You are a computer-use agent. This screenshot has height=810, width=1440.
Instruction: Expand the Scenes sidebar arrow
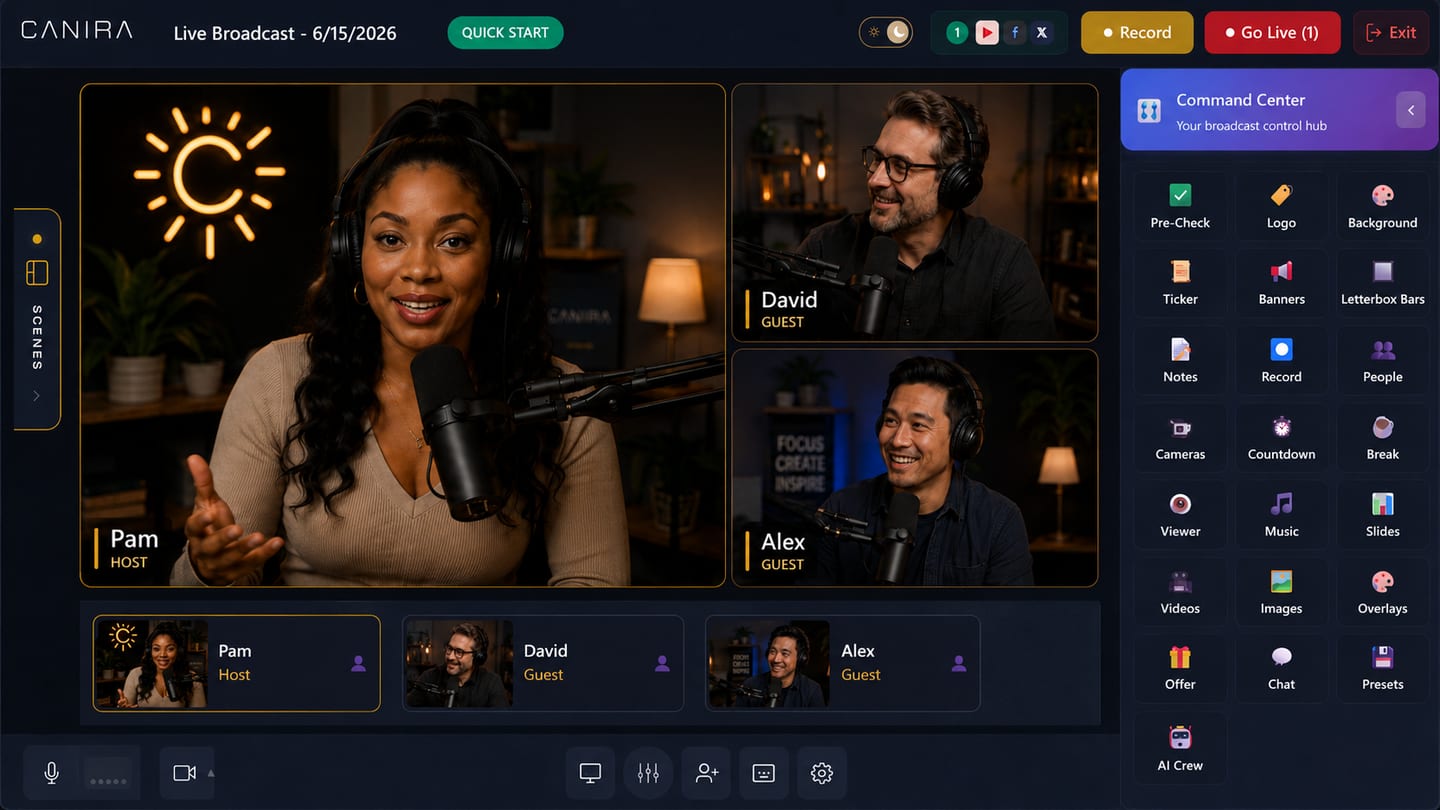point(37,396)
